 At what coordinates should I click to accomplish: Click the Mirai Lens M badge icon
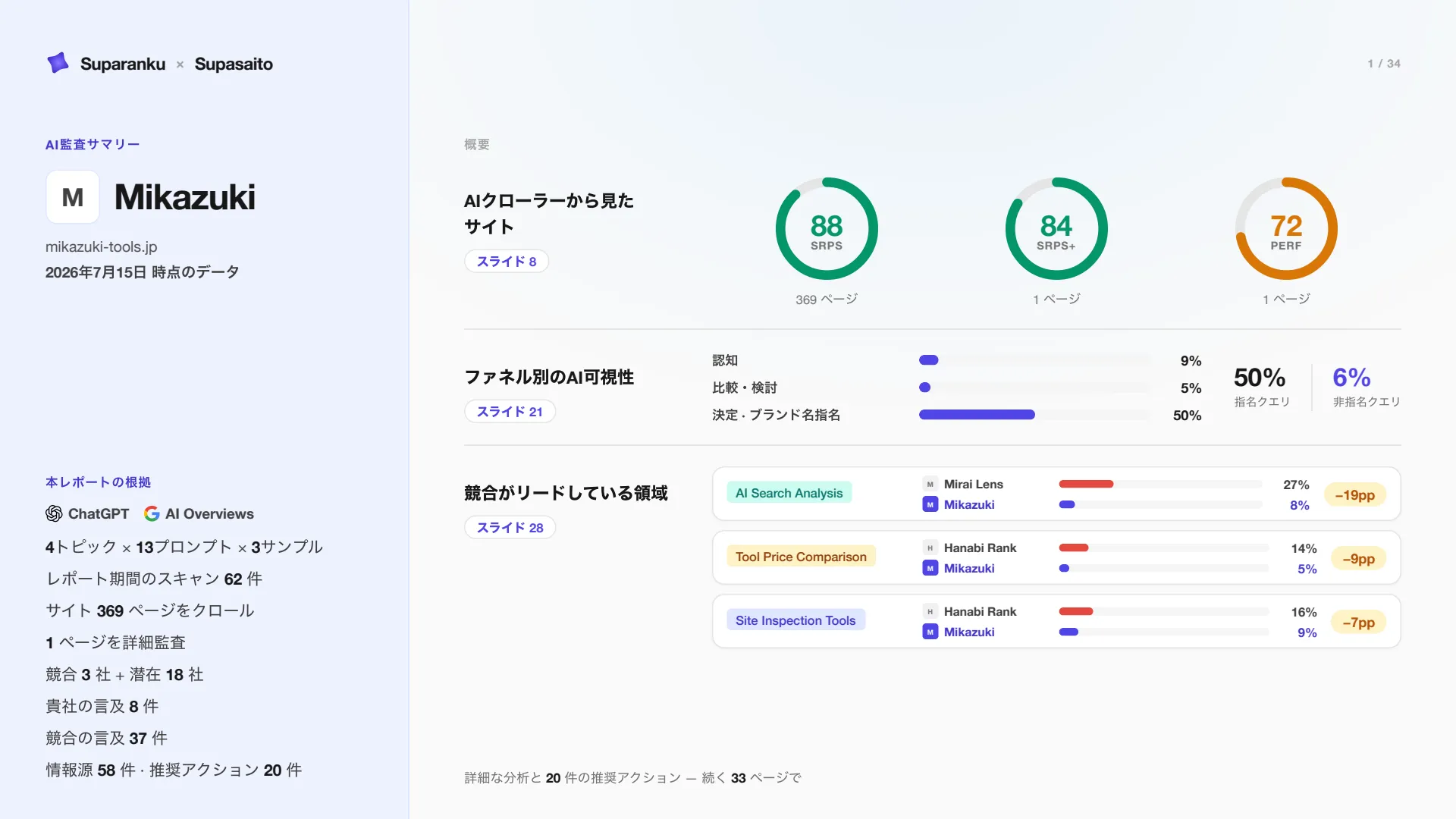930,484
